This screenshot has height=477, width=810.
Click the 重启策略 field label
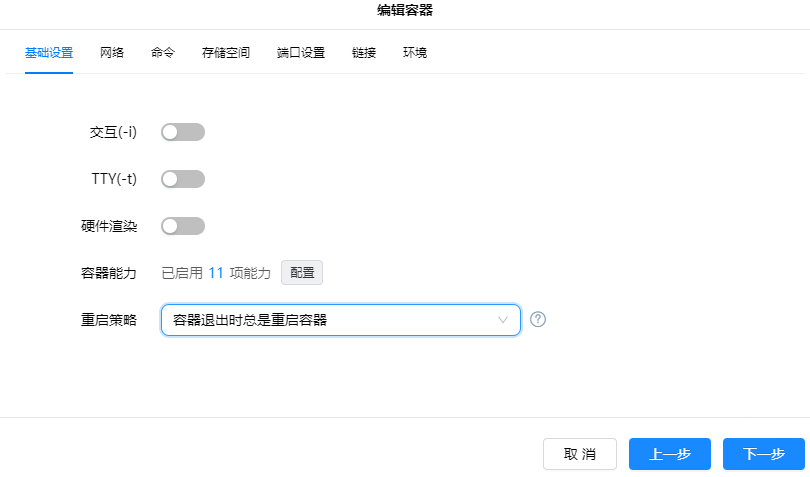coord(109,320)
